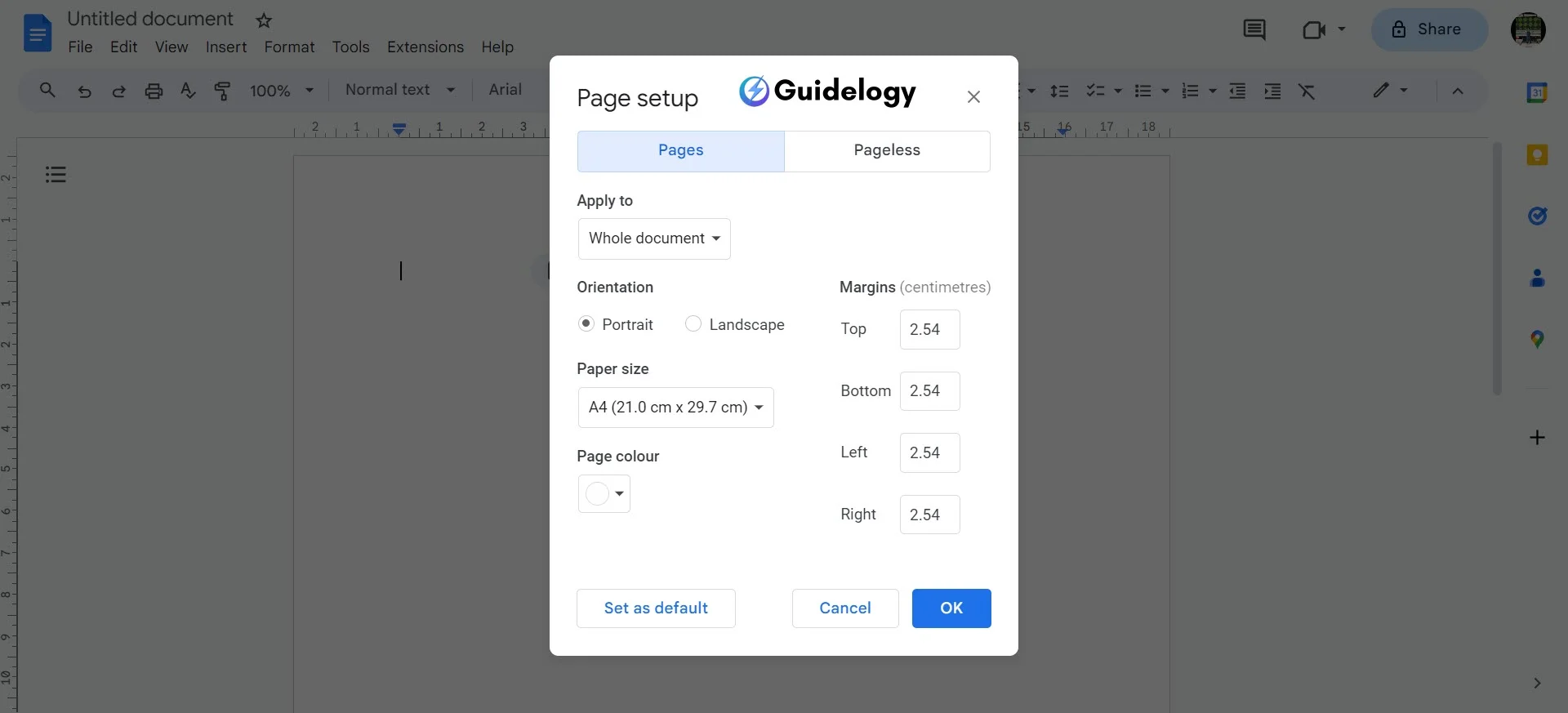The width and height of the screenshot is (1568, 713).
Task: Select the Paint format roller icon
Action: (x=222, y=91)
